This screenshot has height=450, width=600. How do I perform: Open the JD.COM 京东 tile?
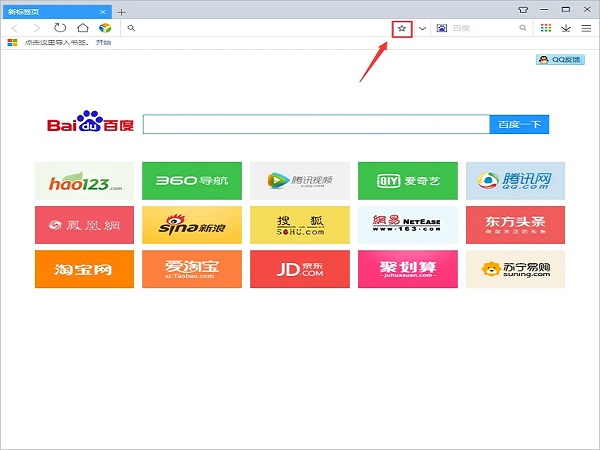click(300, 269)
